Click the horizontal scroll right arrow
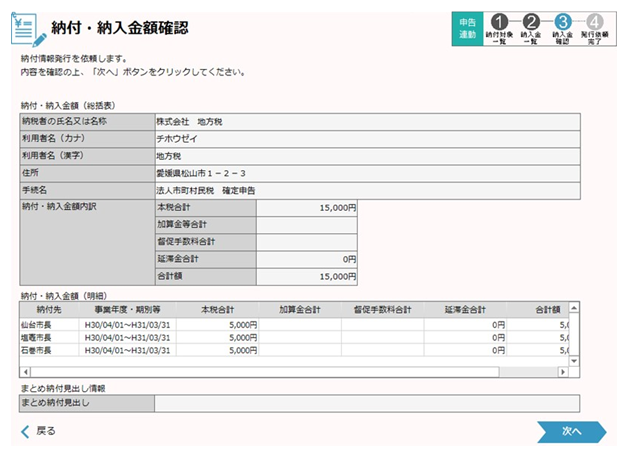This screenshot has height=455, width=630. pos(563,372)
